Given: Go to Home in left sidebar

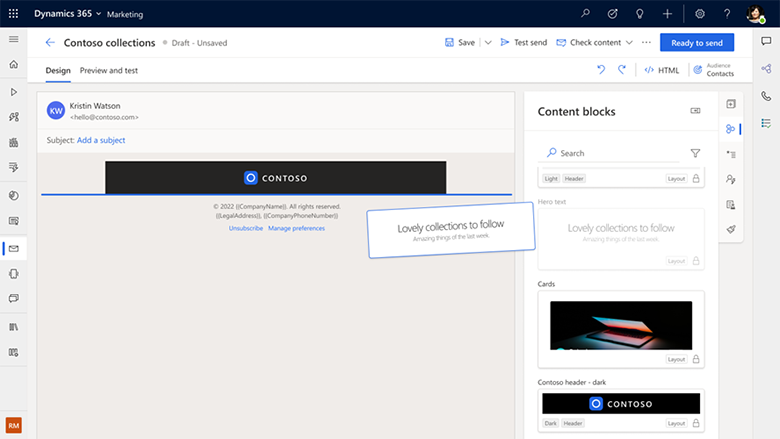Looking at the screenshot, I should 13,64.
